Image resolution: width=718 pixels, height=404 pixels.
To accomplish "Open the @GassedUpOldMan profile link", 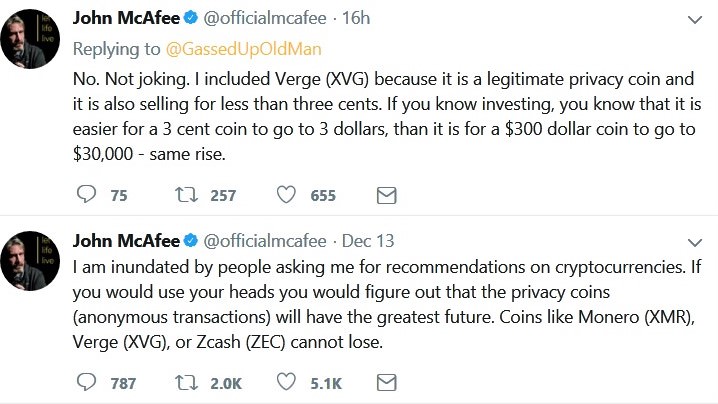I will (x=243, y=49).
